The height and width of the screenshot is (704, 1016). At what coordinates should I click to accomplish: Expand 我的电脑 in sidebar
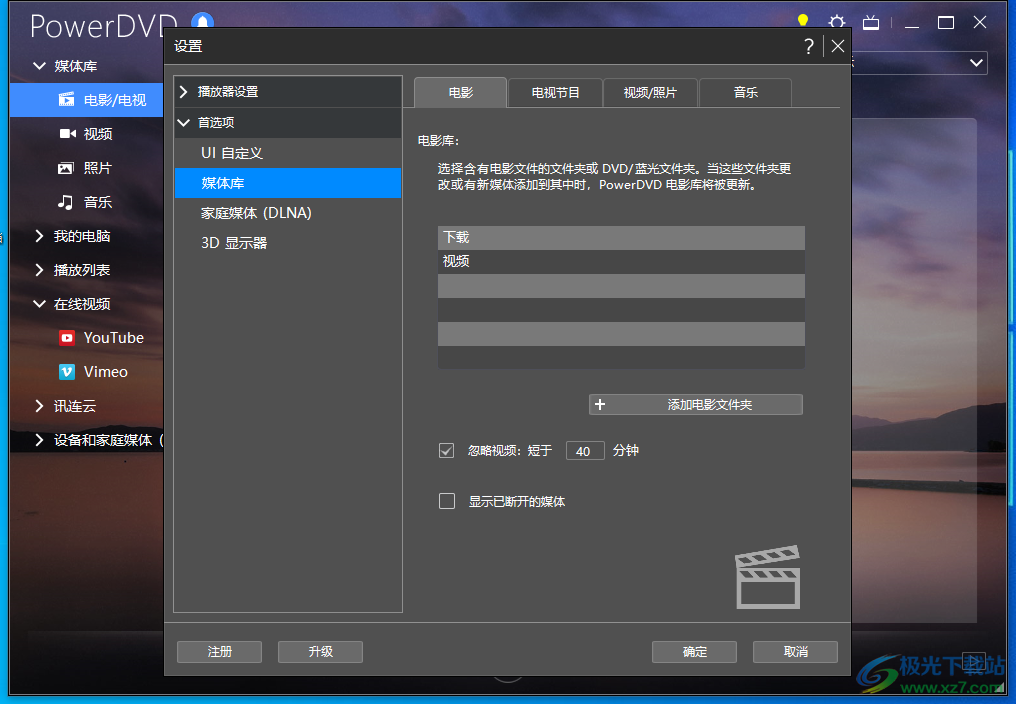click(39, 236)
